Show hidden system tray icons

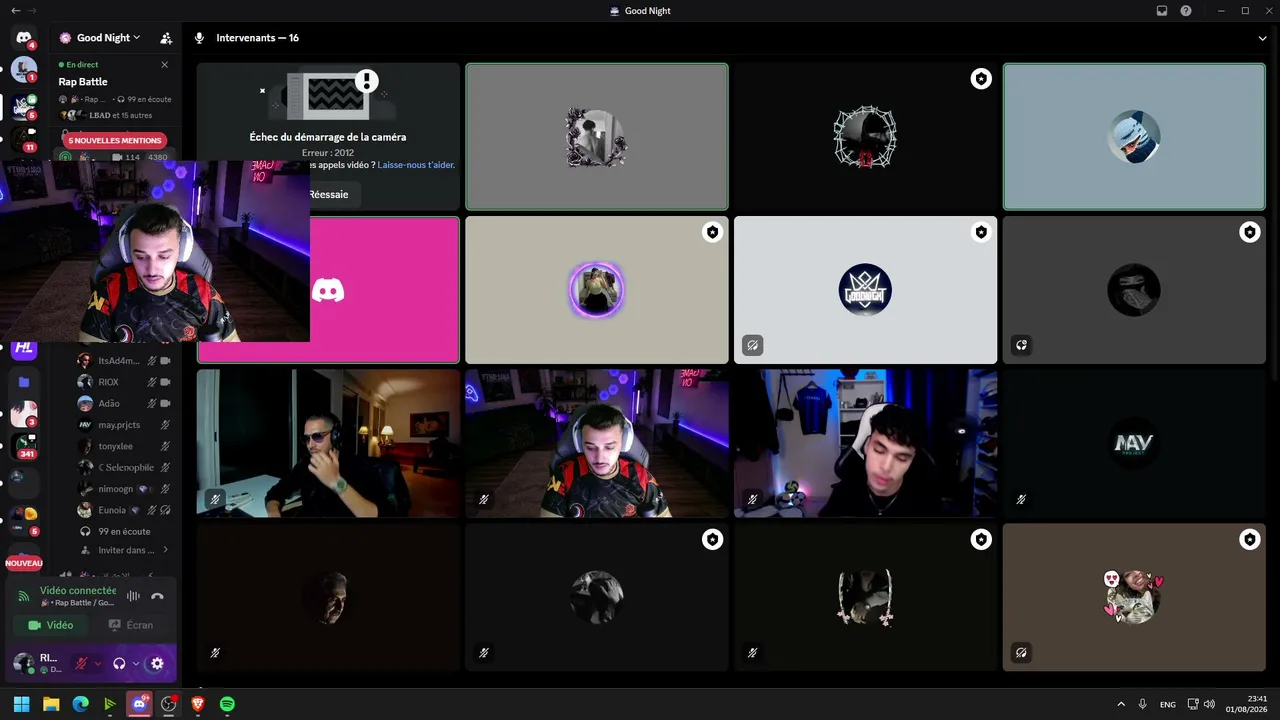point(1120,704)
